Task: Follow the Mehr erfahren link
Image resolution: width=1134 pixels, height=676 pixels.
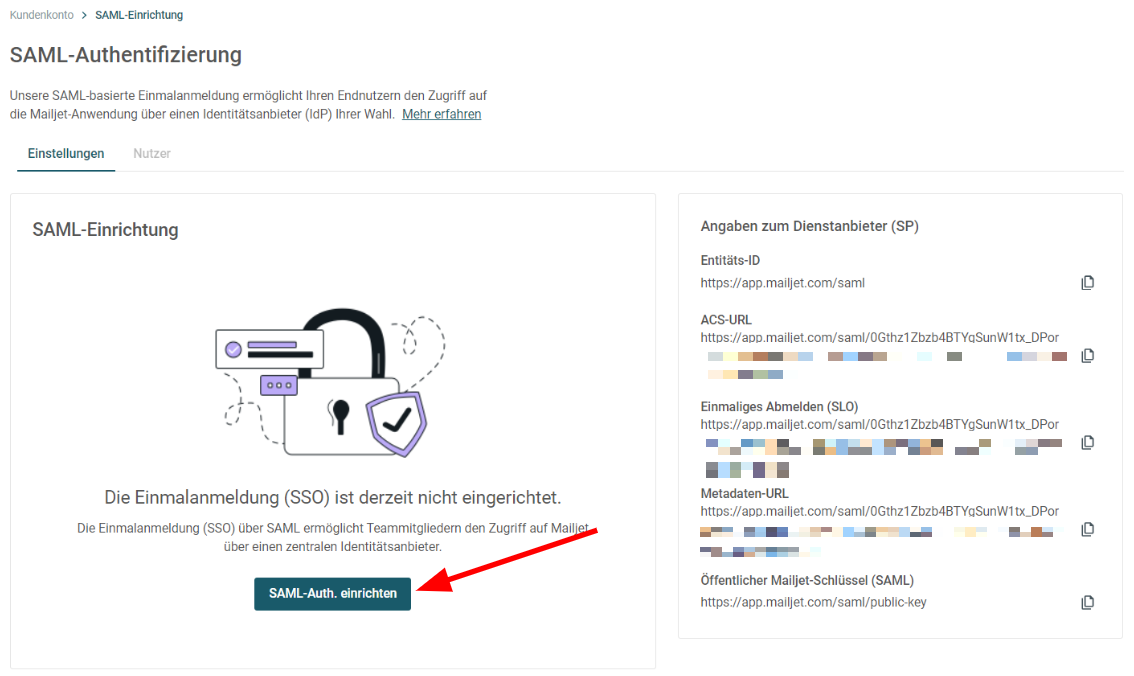Action: point(441,114)
